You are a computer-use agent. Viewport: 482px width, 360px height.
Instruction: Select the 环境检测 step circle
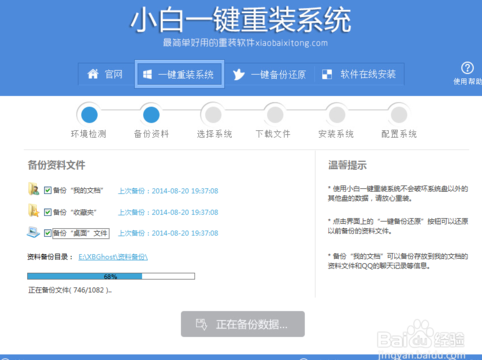[x=89, y=115]
